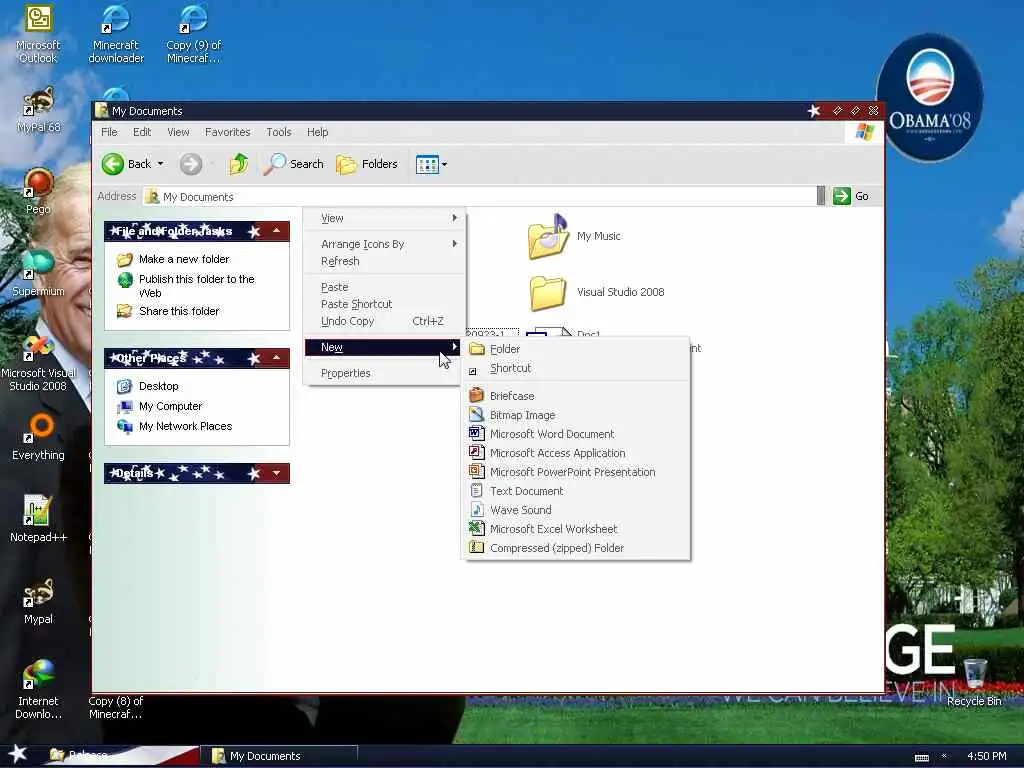Click the My Documents address field
Viewport: 1024px width, 768px height.
[x=479, y=197]
